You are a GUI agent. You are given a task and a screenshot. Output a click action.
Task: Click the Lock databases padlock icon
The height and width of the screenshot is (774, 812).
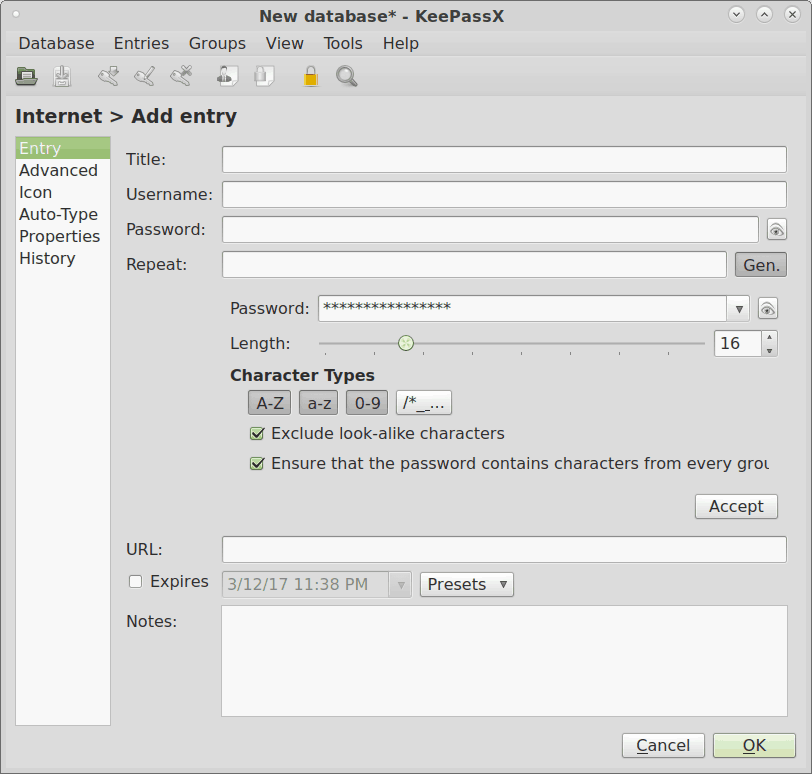coord(311,76)
